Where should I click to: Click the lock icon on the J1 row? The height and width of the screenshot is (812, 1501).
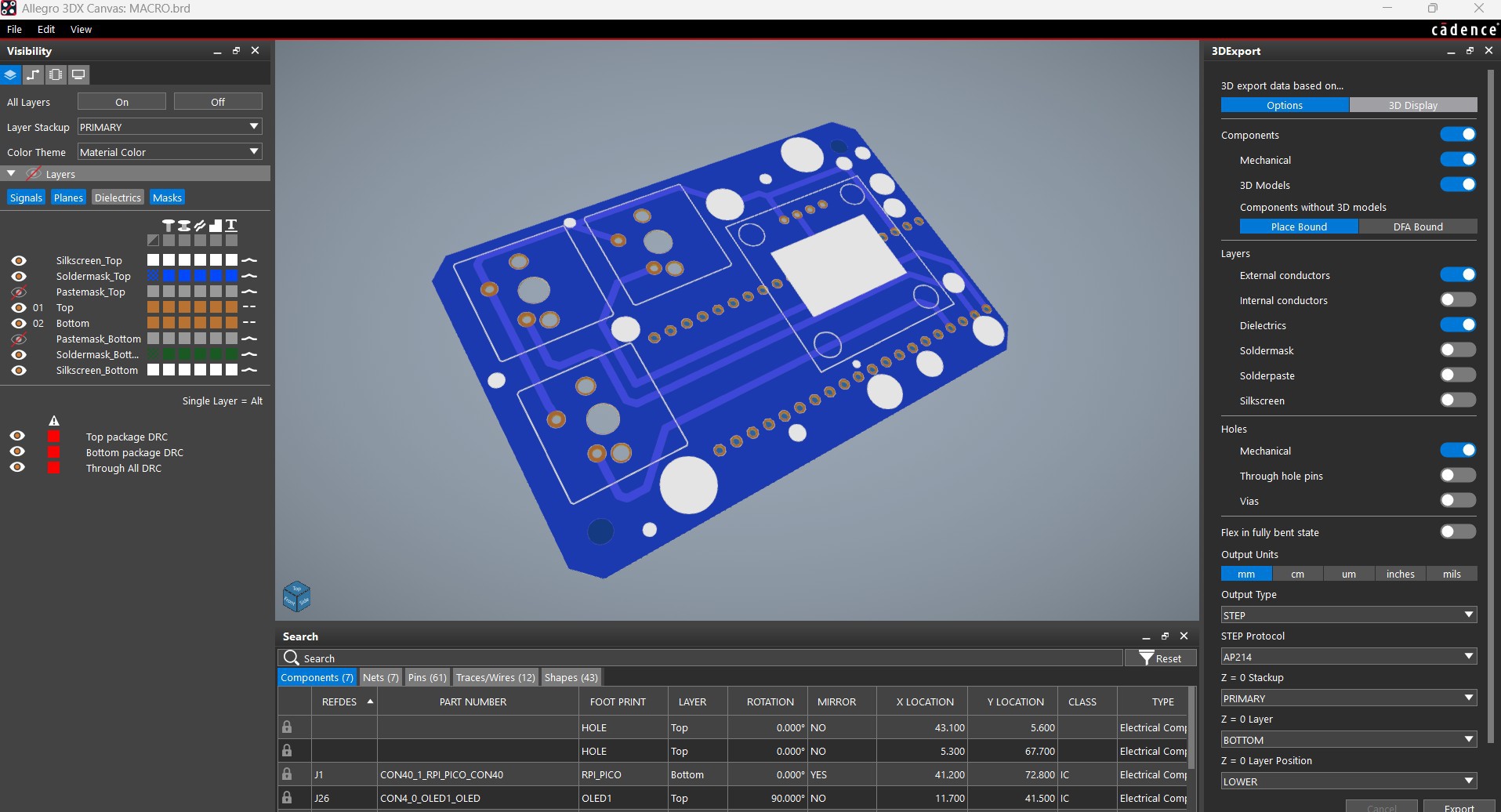pyautogui.click(x=288, y=774)
